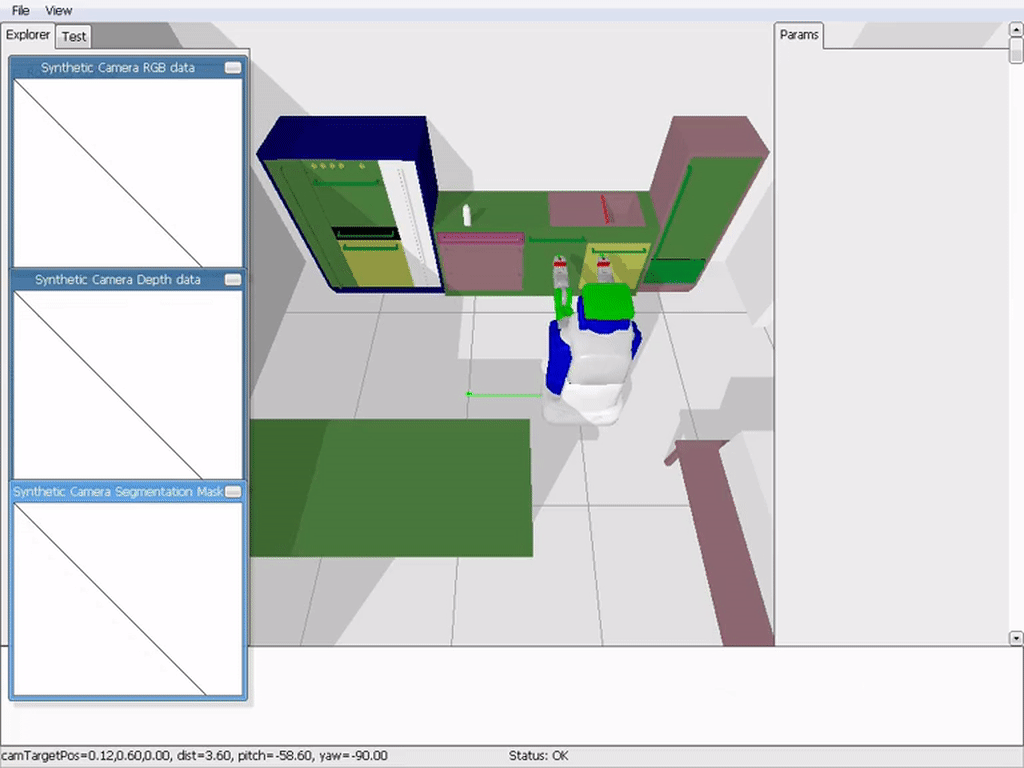Screen dimensions: 1024x768
Task: Open the View menu
Action: tap(59, 10)
